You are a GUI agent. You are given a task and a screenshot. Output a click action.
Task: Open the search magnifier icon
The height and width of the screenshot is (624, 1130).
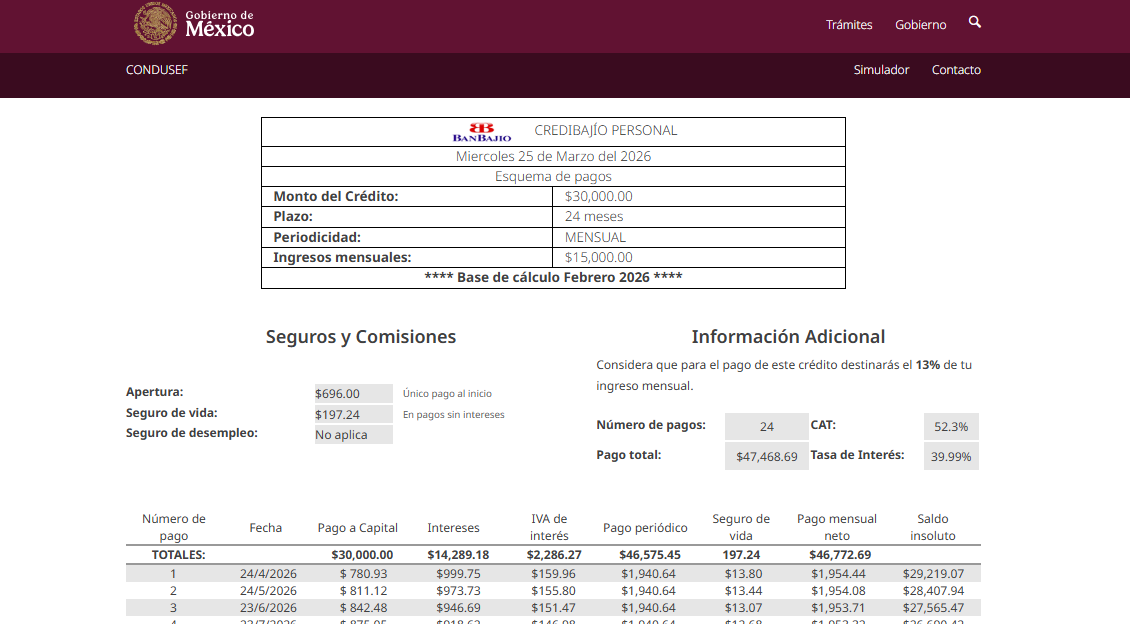pos(974,22)
